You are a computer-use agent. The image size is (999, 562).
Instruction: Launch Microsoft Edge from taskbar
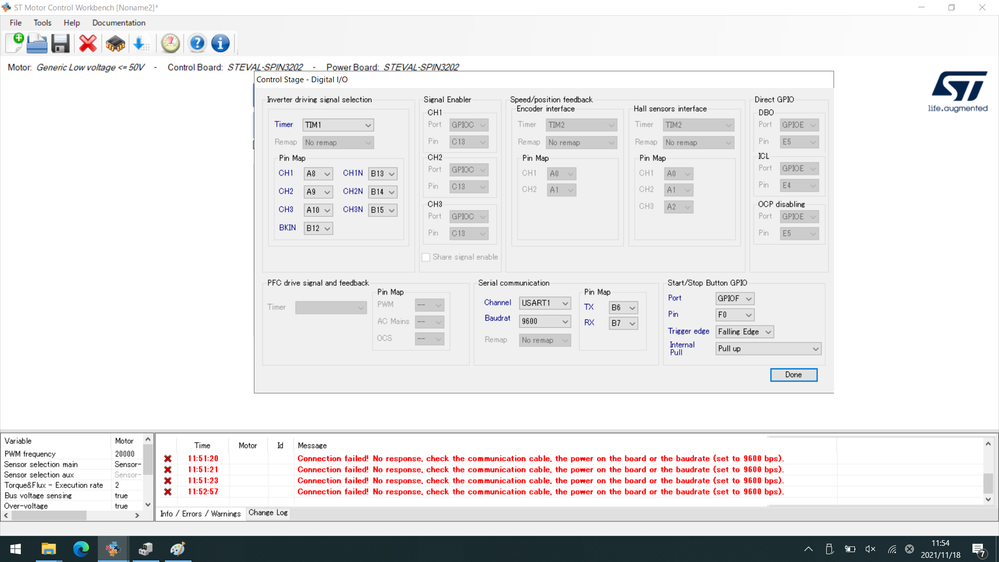tap(81, 549)
